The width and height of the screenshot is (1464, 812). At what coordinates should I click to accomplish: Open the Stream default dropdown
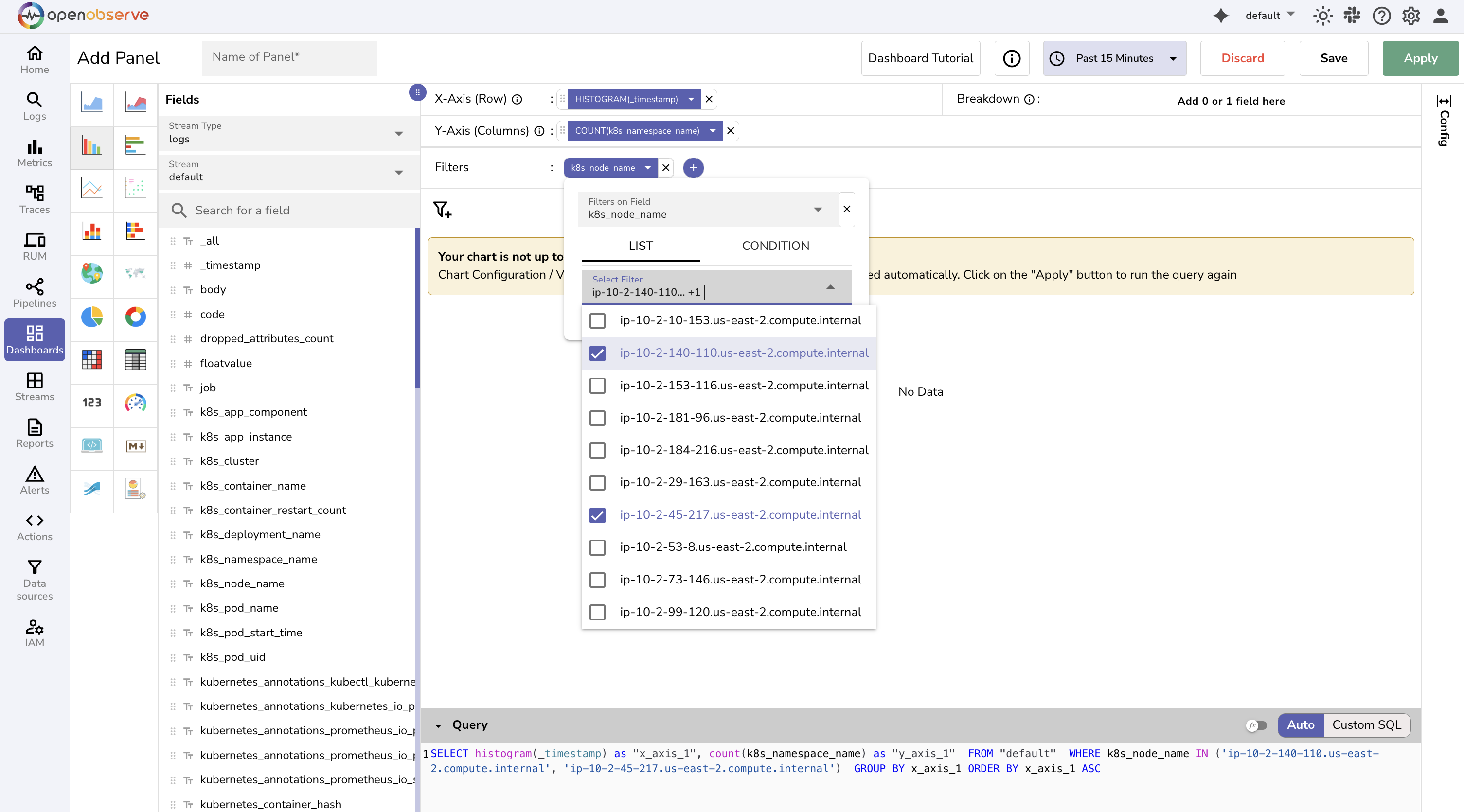(x=289, y=171)
